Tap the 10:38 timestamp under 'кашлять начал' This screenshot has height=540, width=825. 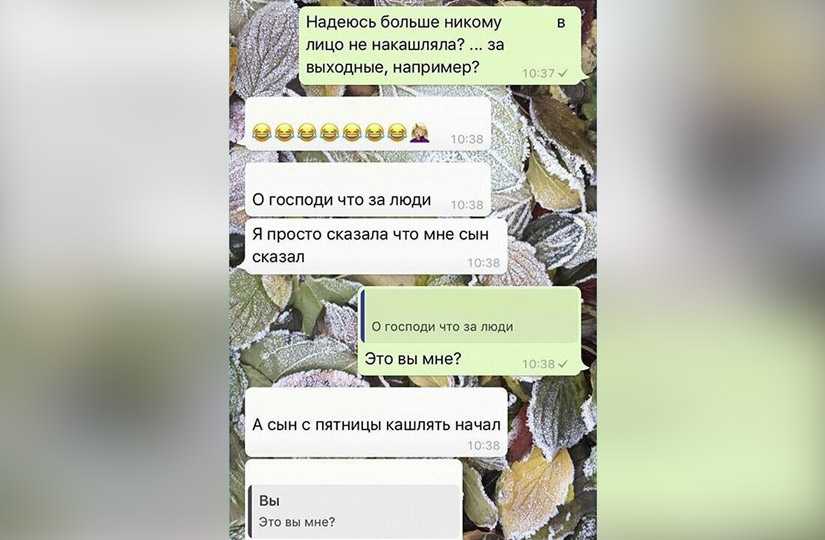[484, 446]
